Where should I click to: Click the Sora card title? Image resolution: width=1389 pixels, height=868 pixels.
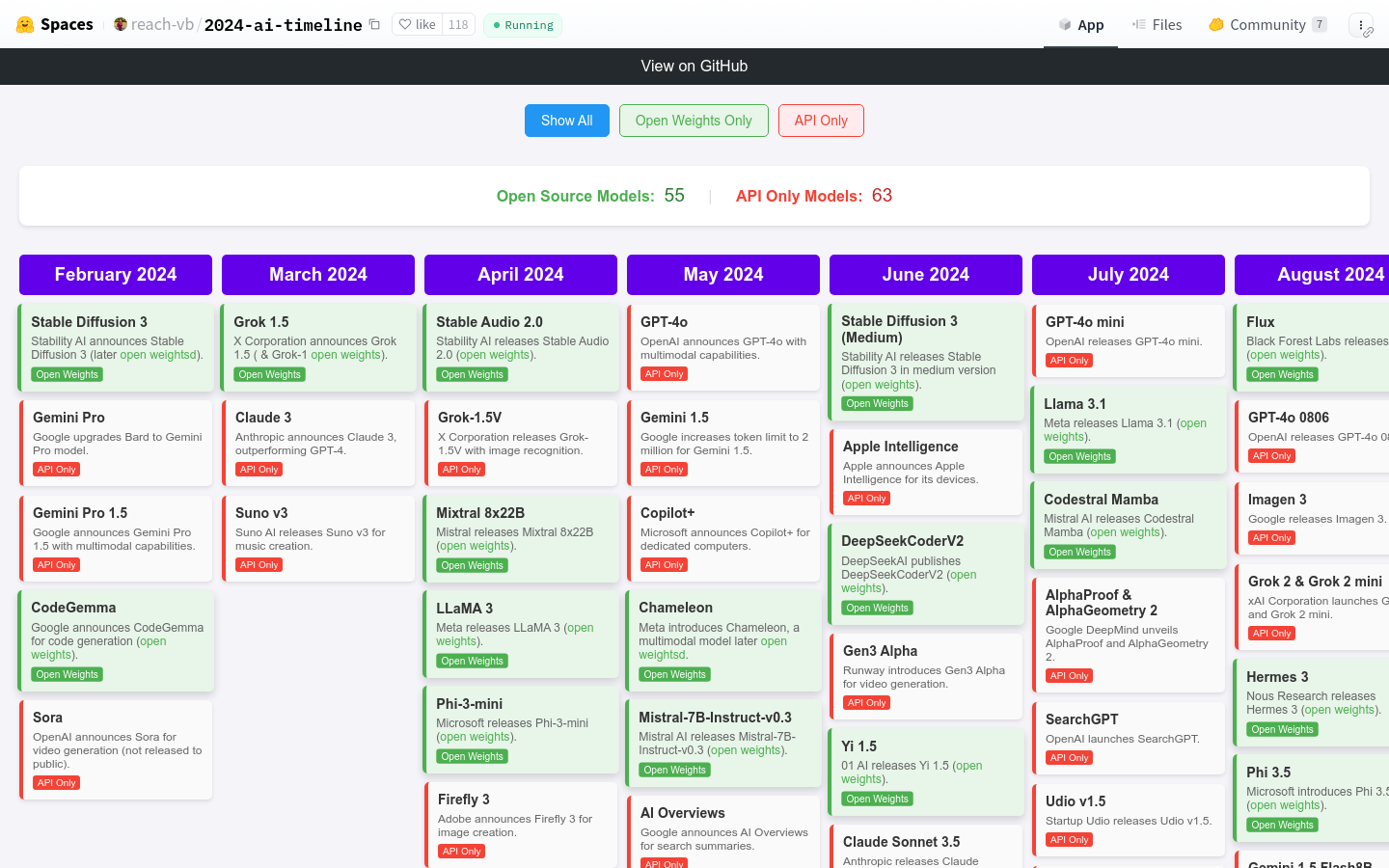pos(47,718)
